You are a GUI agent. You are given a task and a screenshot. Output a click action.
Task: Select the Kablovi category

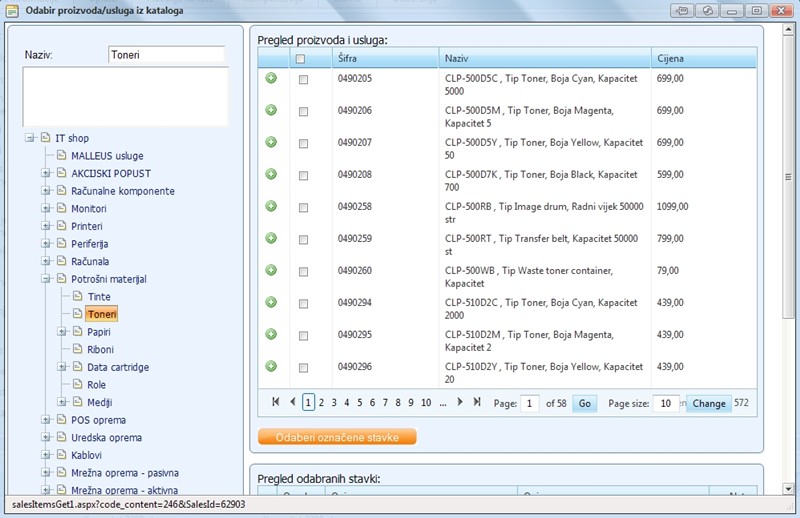pos(86,455)
